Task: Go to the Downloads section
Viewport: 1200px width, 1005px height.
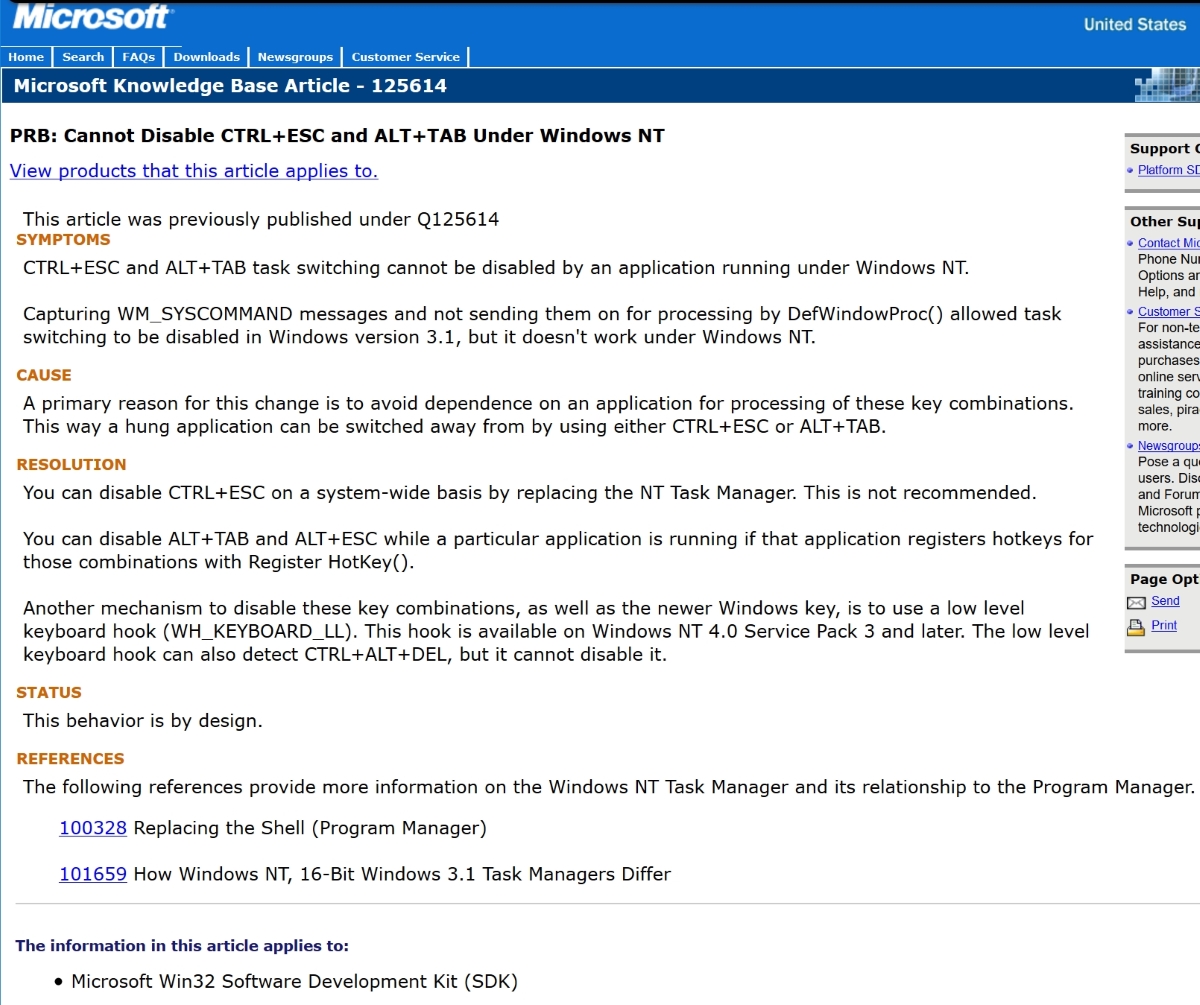Action: [205, 57]
